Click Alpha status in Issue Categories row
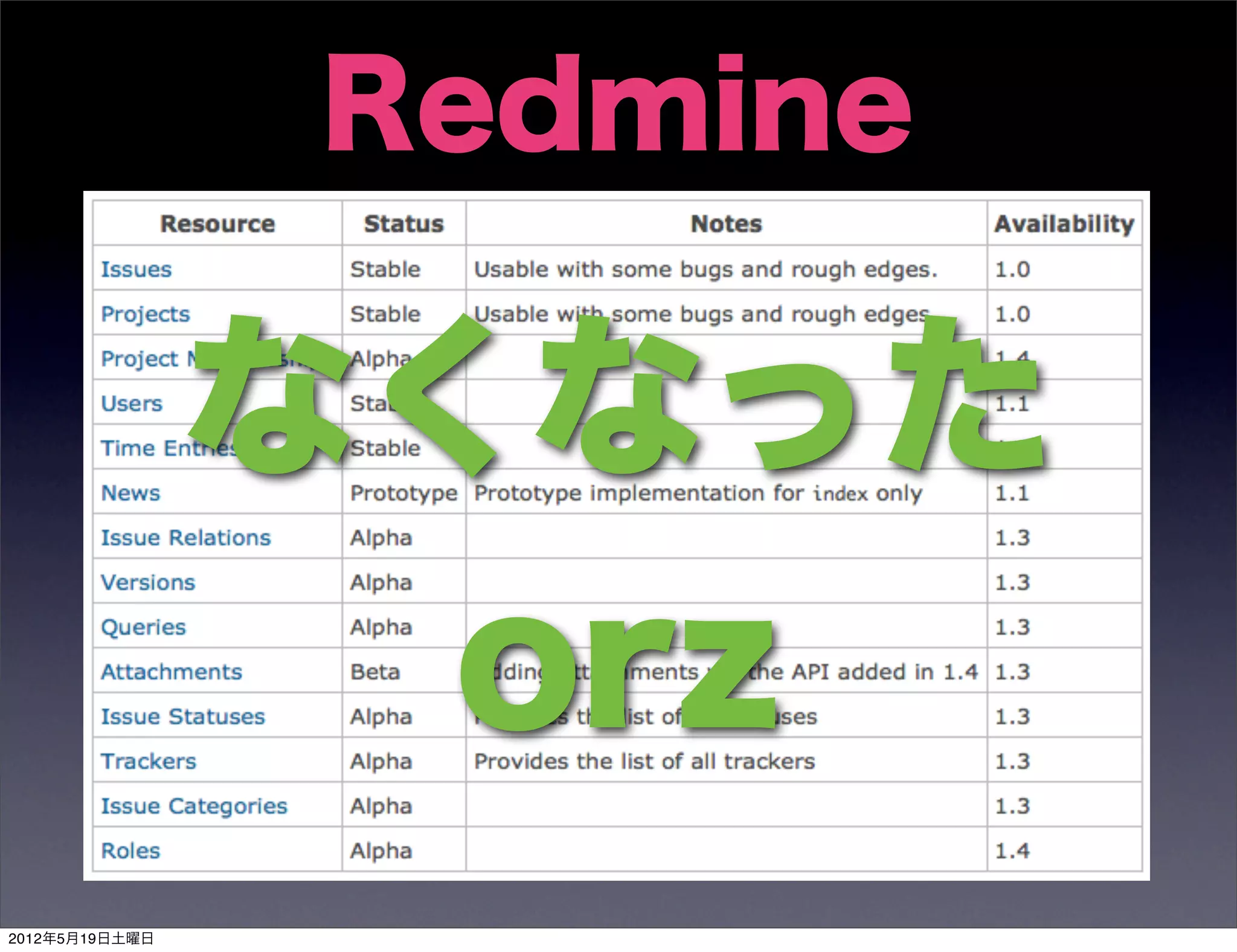1237x952 pixels. [381, 806]
